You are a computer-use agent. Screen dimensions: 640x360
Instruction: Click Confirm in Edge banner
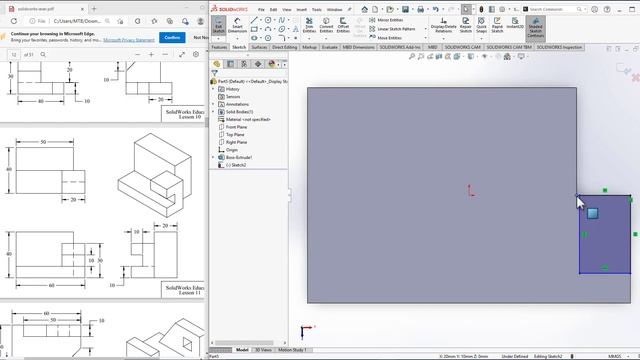[x=172, y=38]
